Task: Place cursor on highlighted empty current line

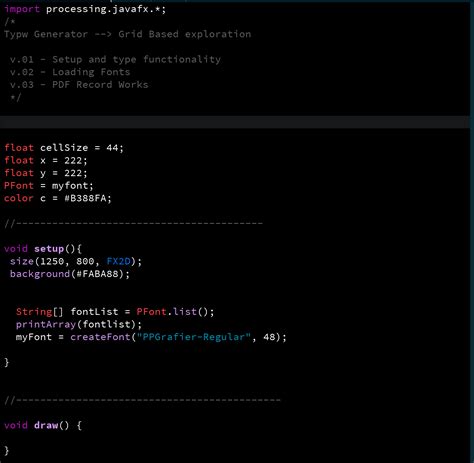Action: [x=235, y=122]
